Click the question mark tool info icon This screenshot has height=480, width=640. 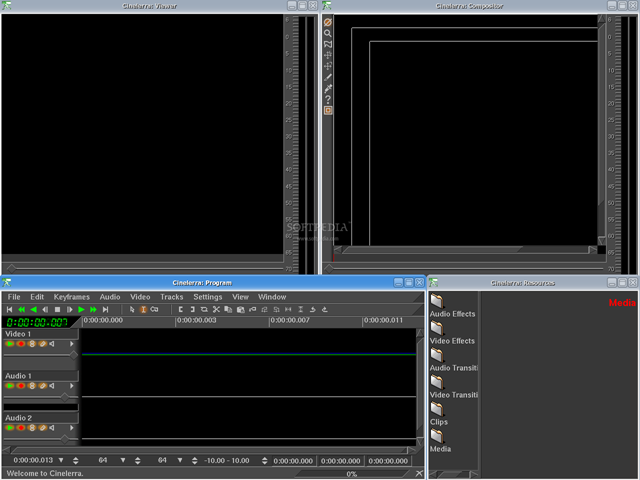pos(328,99)
